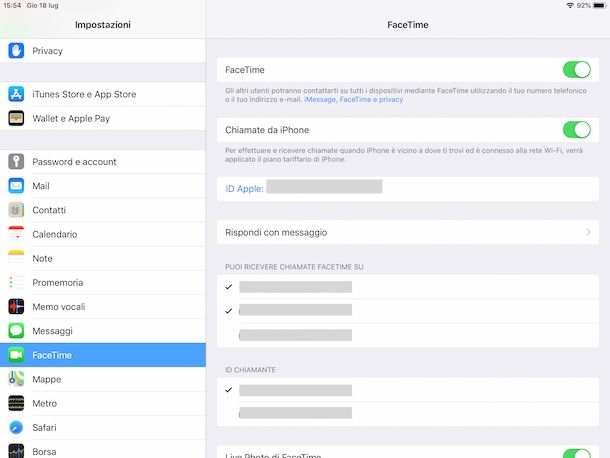Image resolution: width=610 pixels, height=458 pixels.
Task: Tap the Calendario icon
Action: tap(16, 234)
